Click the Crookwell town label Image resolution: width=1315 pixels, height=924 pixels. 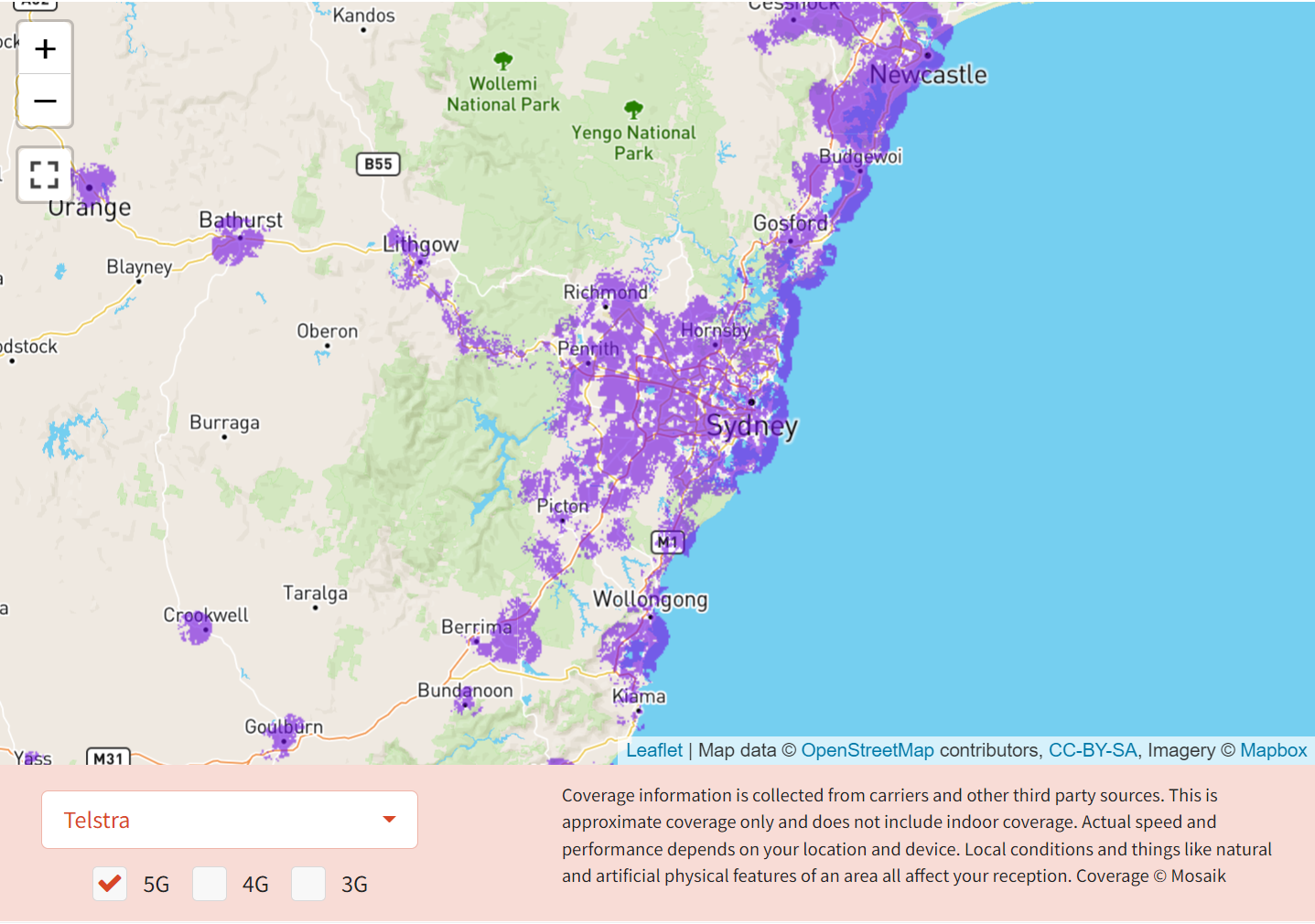(x=206, y=616)
